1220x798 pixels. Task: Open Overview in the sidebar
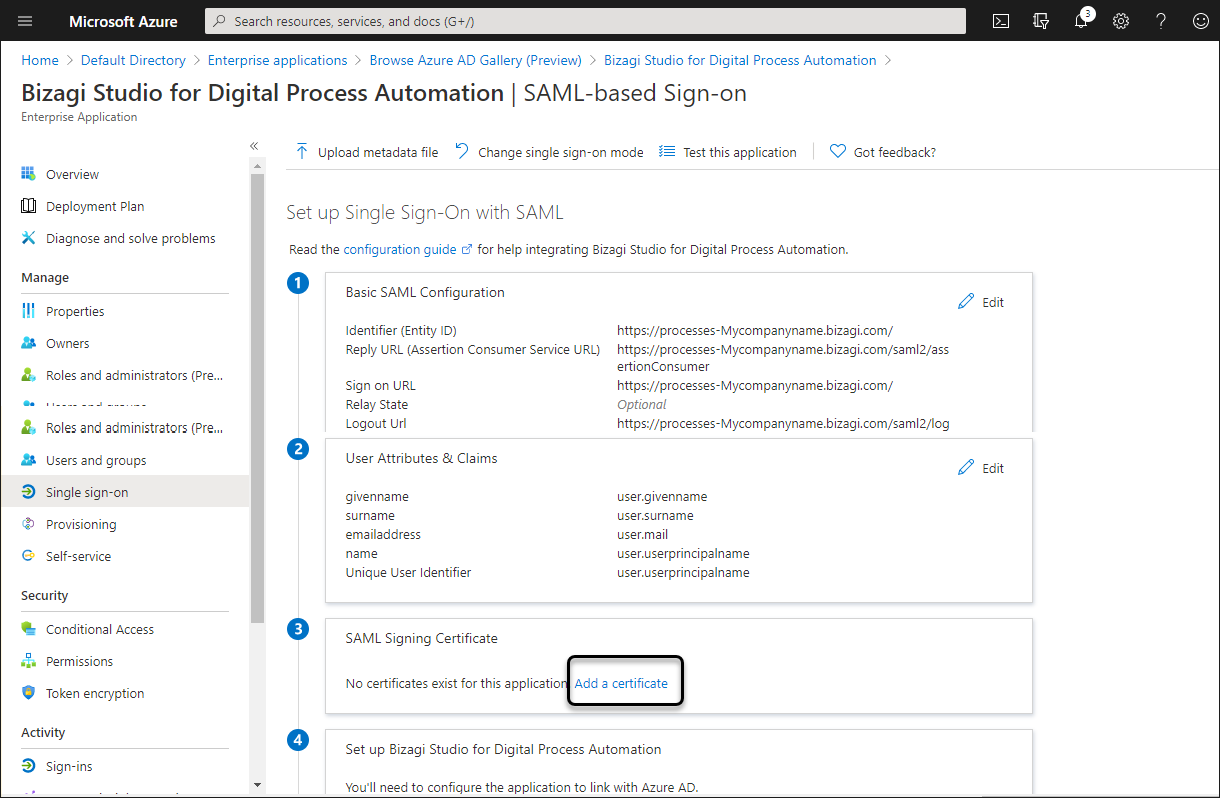point(72,174)
